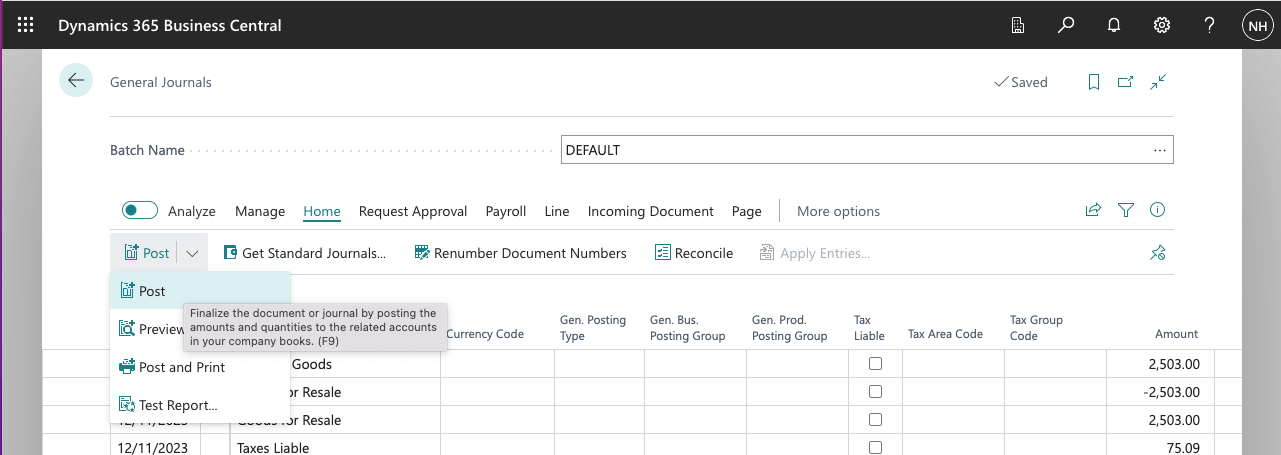The image size is (1281, 455).
Task: Open Batch Name lookup ellipsis
Action: click(1160, 150)
